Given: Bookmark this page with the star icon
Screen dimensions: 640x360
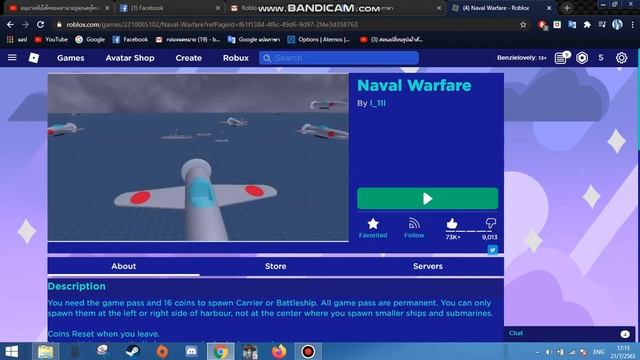Looking at the screenshot, I should pos(523,24).
